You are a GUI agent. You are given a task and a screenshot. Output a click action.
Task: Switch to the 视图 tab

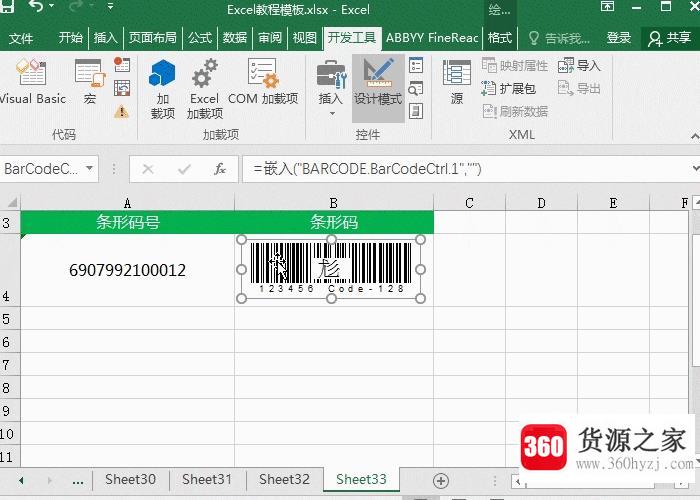click(304, 38)
